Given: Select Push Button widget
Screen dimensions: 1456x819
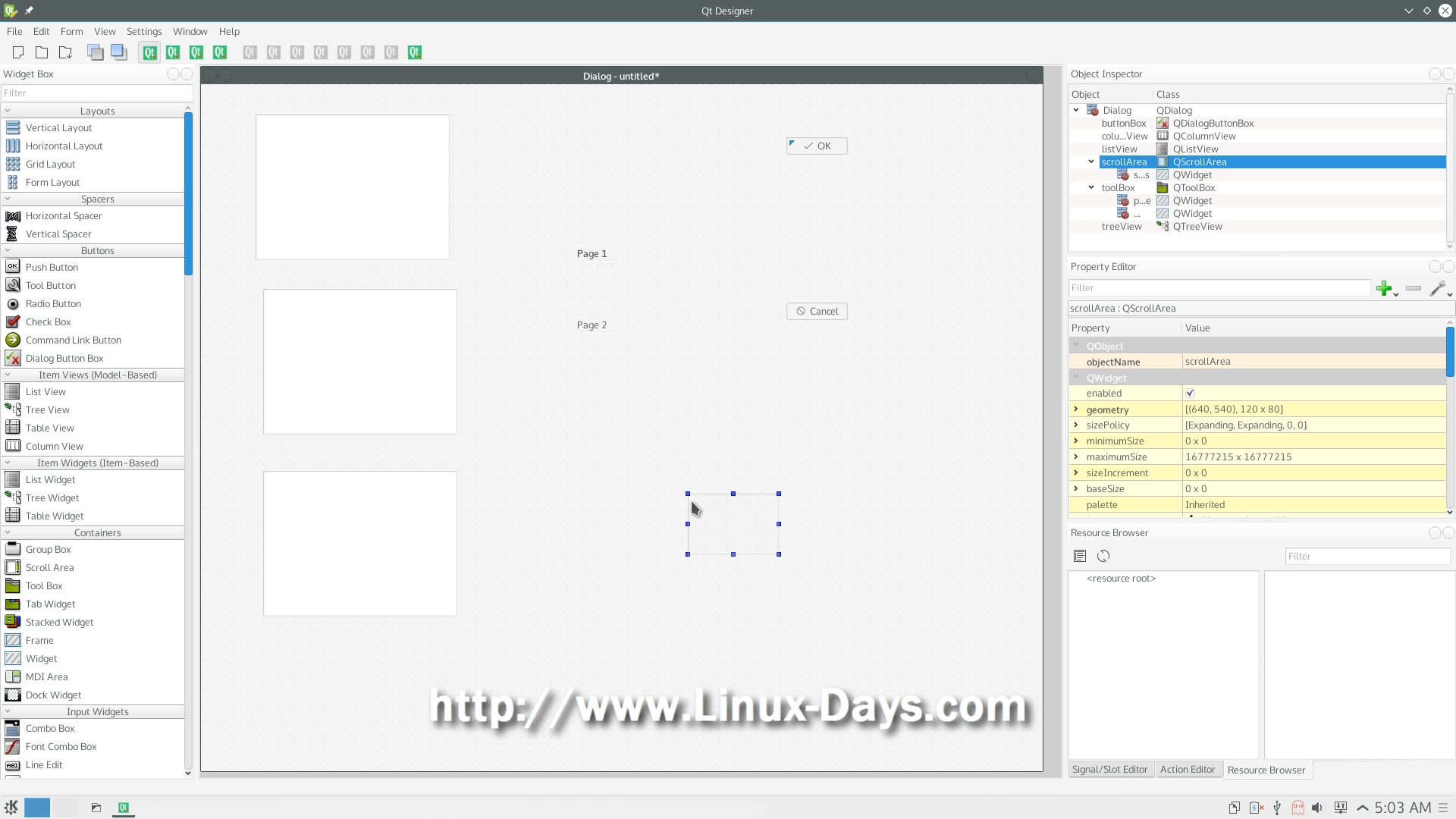Looking at the screenshot, I should click(52, 267).
